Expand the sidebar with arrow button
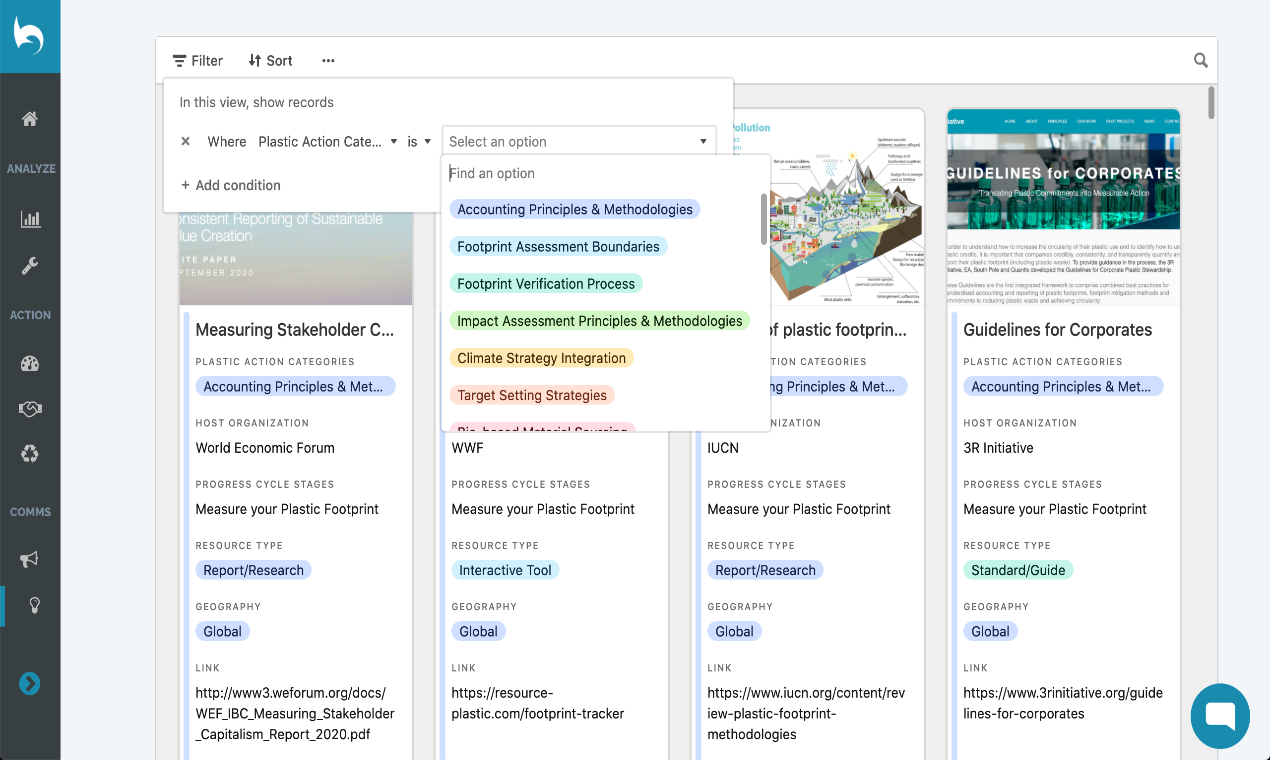 click(30, 684)
